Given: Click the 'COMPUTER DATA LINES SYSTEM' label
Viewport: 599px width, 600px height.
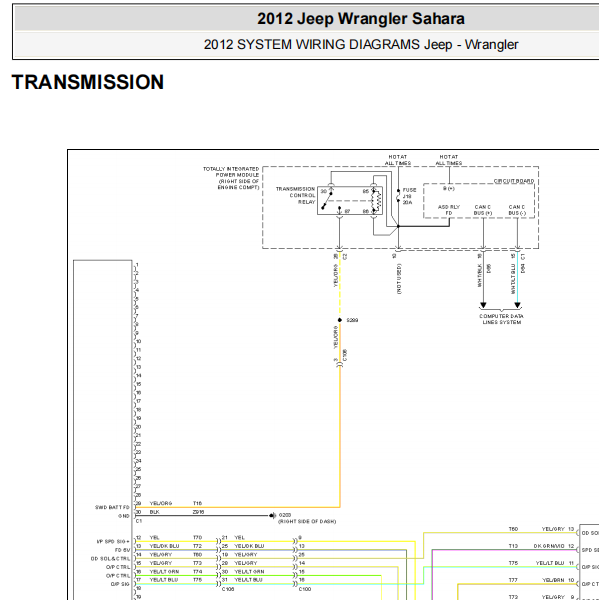Looking at the screenshot, I should [501, 319].
